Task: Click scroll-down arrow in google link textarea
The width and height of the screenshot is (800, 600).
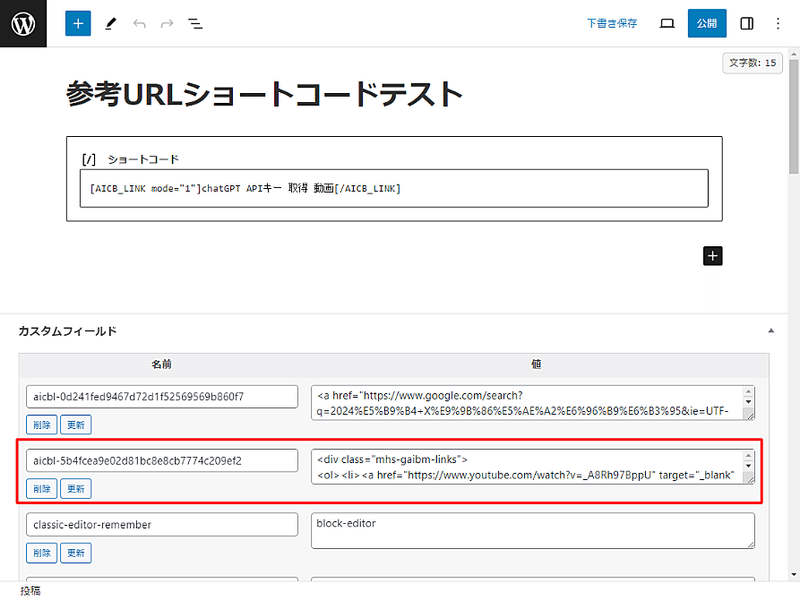Action: click(x=748, y=402)
